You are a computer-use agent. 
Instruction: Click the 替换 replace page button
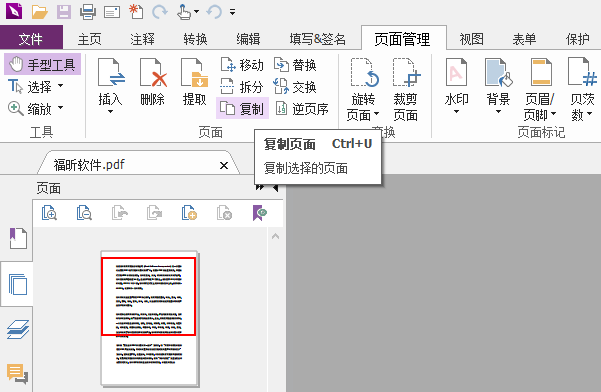(295, 65)
